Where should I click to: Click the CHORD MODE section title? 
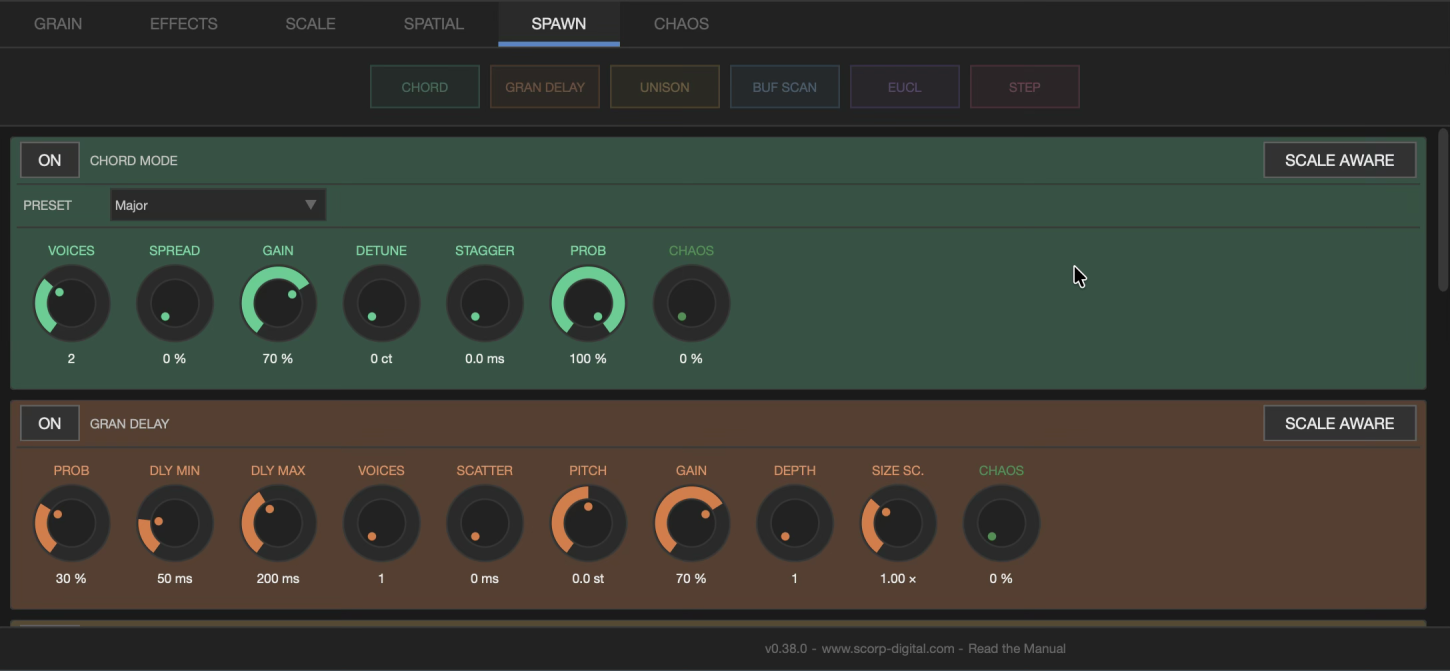click(x=134, y=160)
